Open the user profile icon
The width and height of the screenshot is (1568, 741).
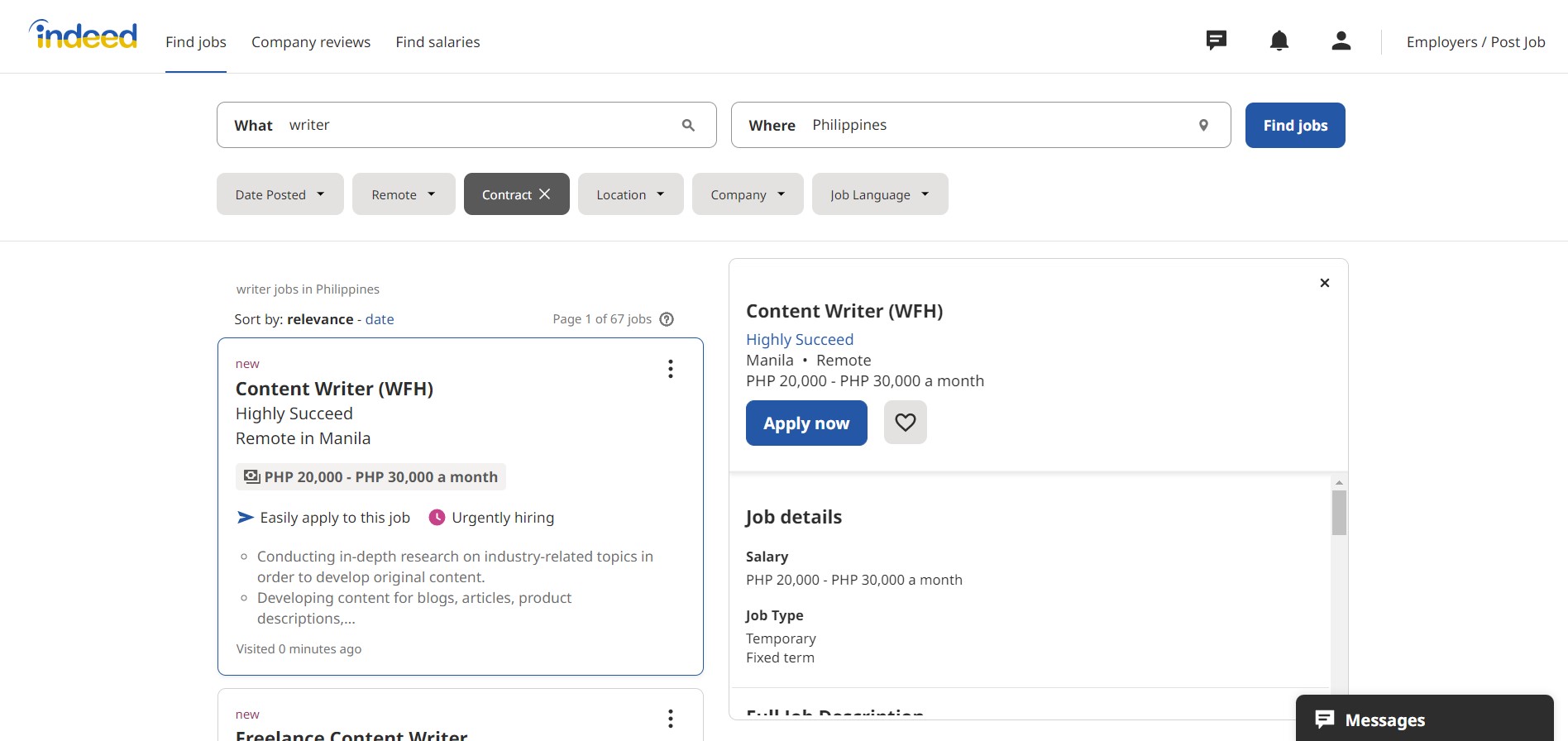pos(1341,41)
